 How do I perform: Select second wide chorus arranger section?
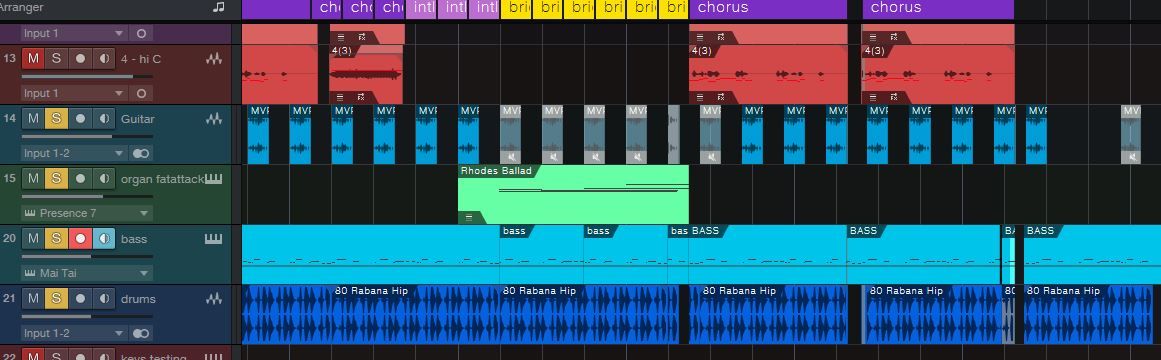[938, 9]
